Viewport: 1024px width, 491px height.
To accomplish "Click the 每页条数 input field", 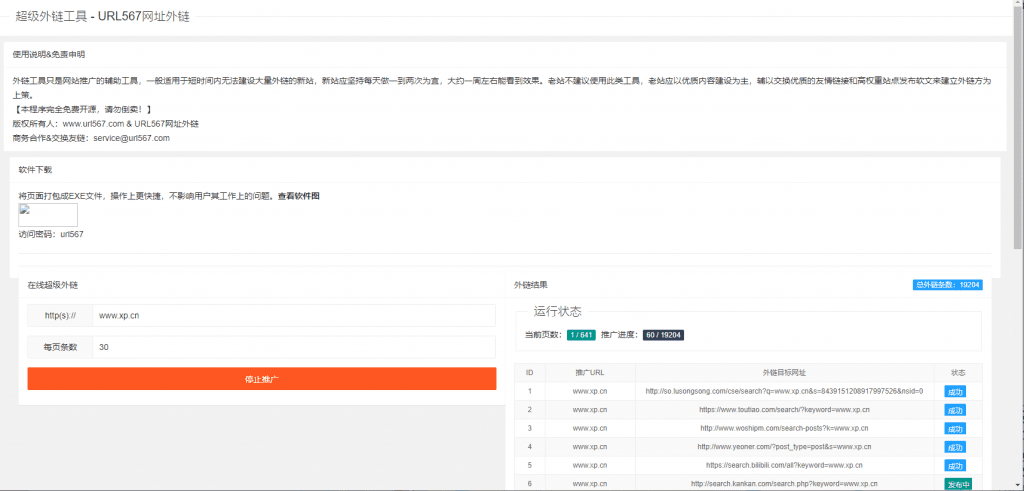I will tap(293, 347).
